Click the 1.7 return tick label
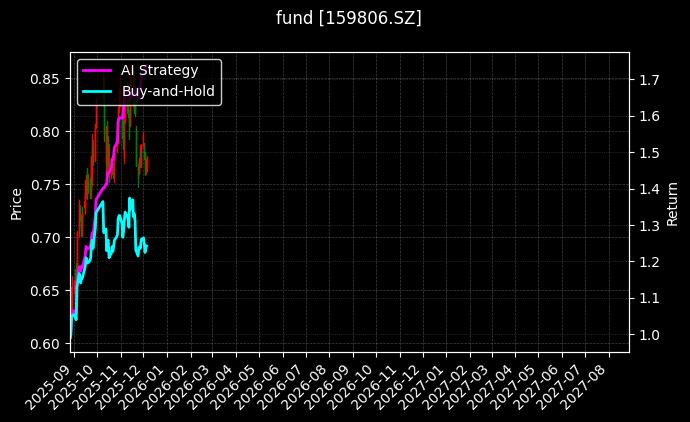Screen dimensions: 690x422 pos(650,80)
